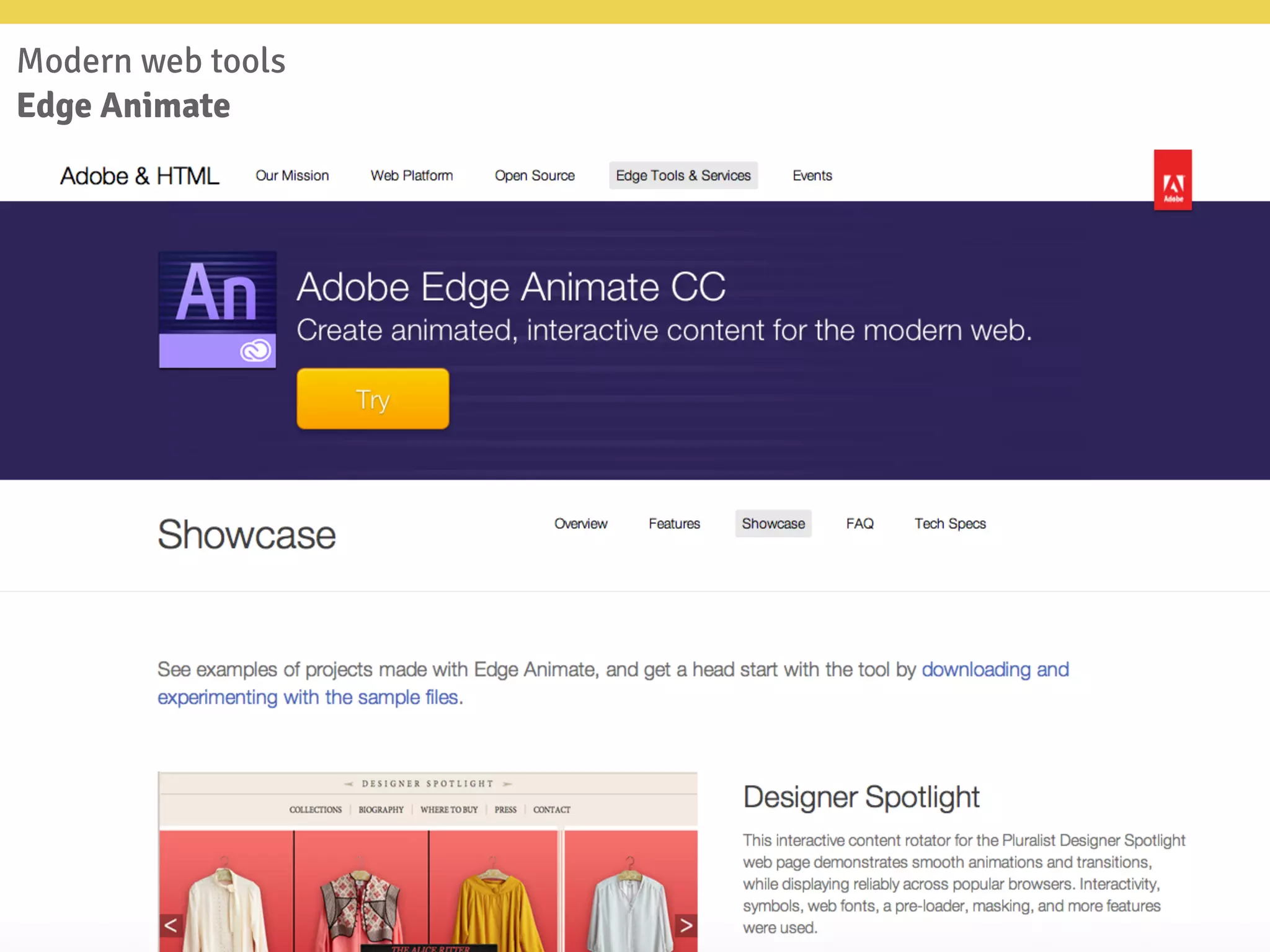Open the Open Source menu item
This screenshot has height=952, width=1270.
point(535,175)
